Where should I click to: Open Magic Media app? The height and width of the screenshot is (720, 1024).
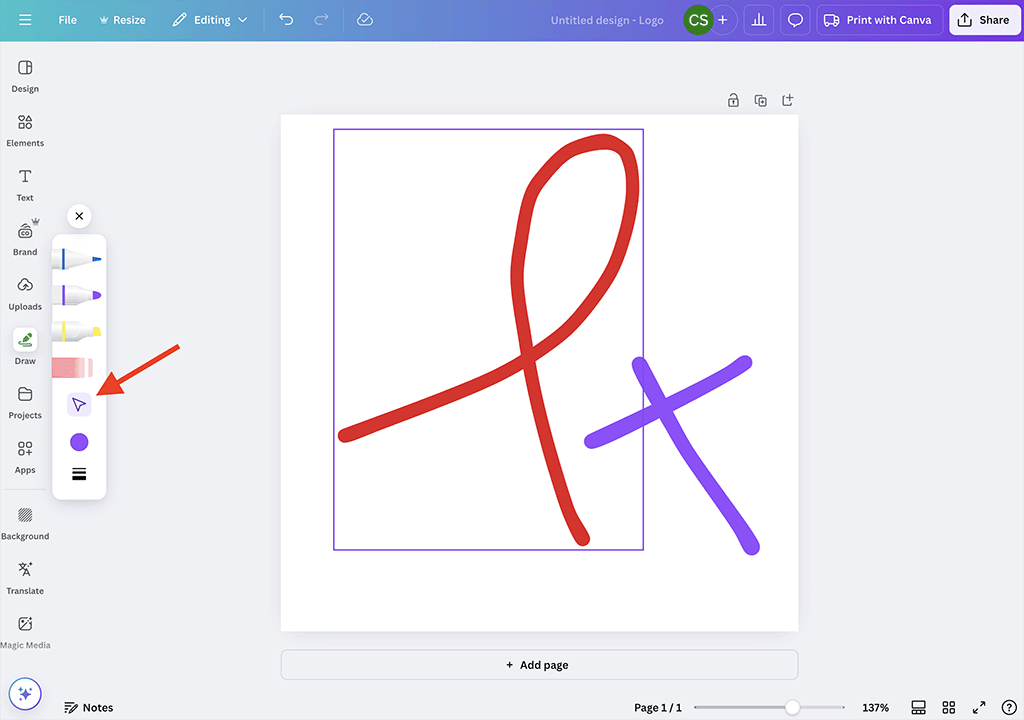click(25, 632)
